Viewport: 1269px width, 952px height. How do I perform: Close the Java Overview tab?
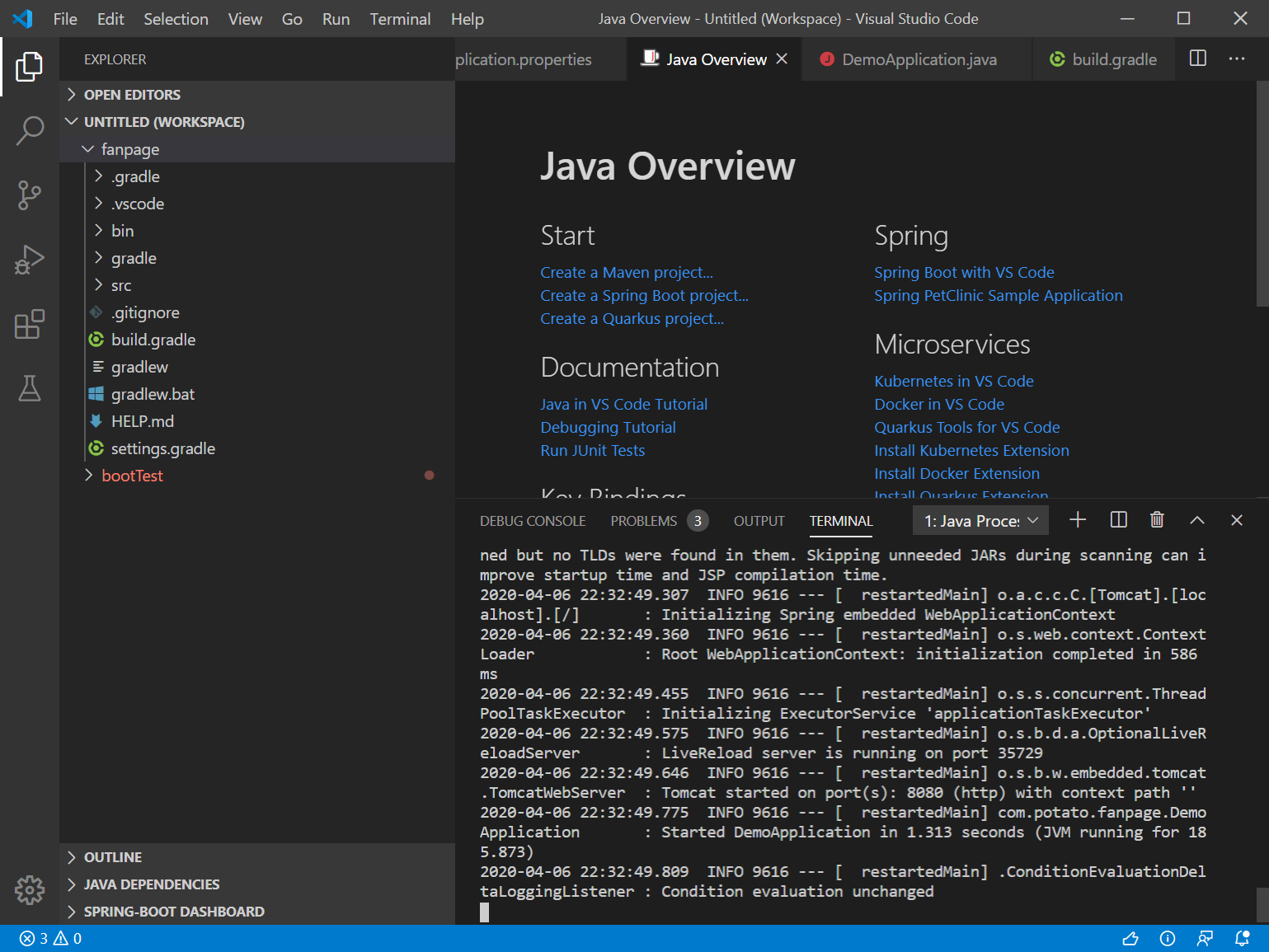(x=782, y=59)
